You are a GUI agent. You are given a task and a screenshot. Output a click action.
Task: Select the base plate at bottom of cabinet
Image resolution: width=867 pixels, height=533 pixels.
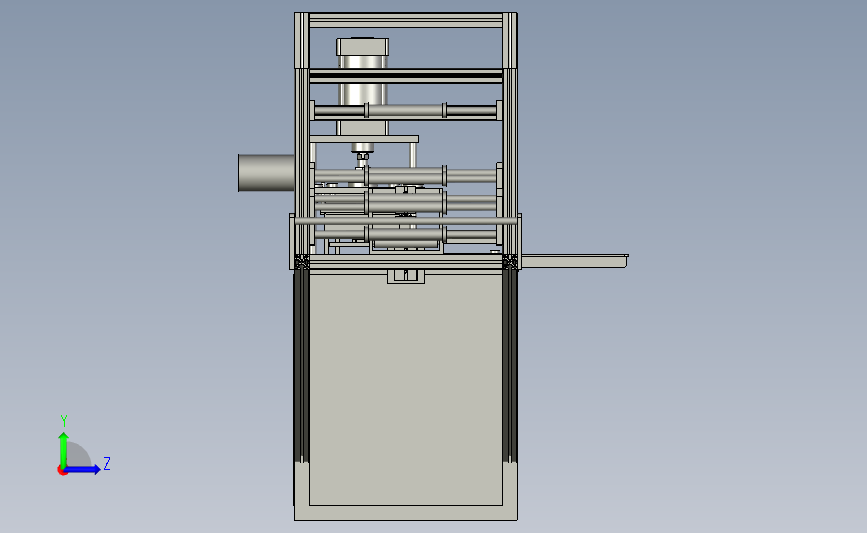click(406, 513)
